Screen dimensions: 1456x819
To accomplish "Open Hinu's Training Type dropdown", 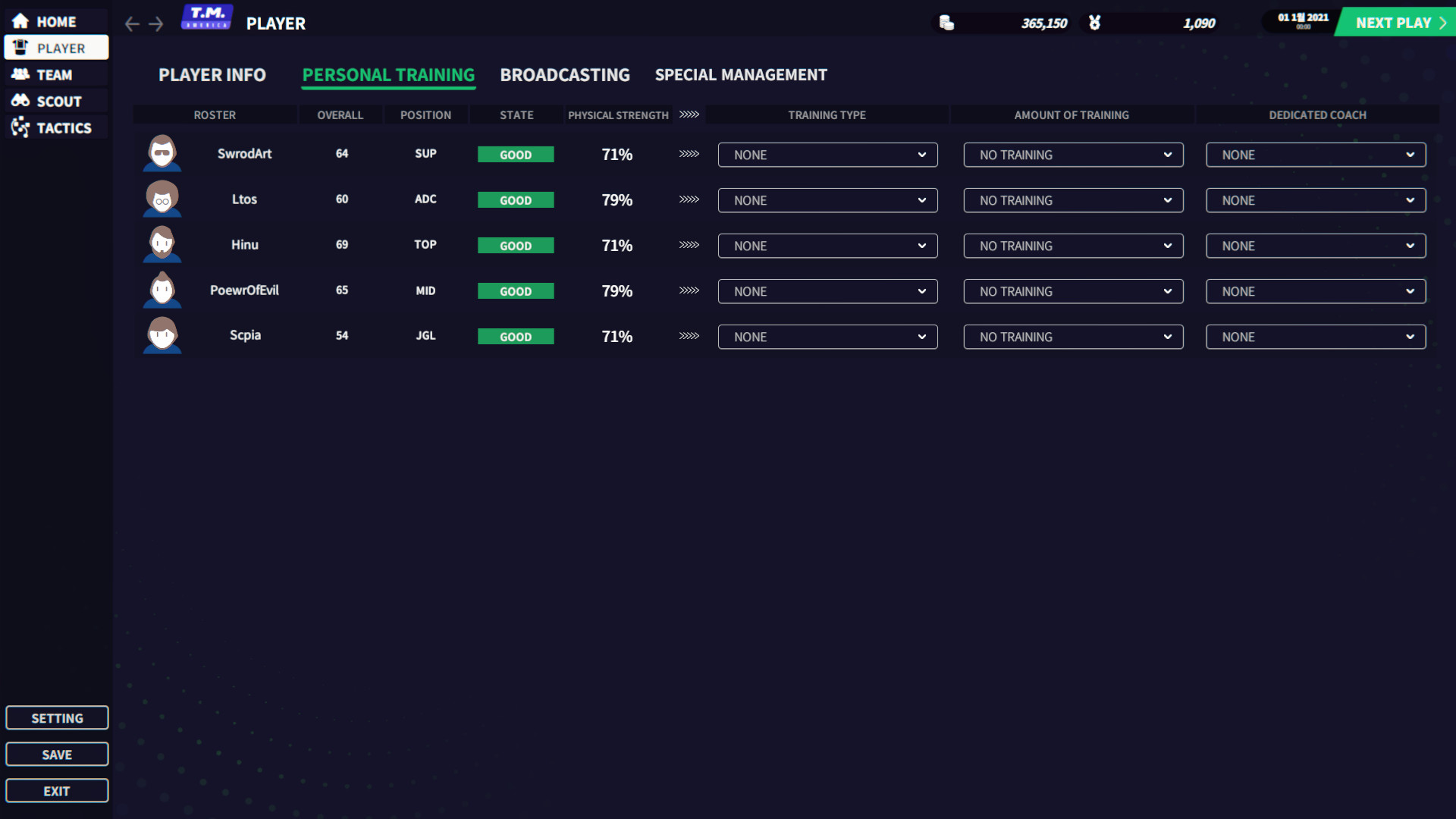I will point(828,246).
